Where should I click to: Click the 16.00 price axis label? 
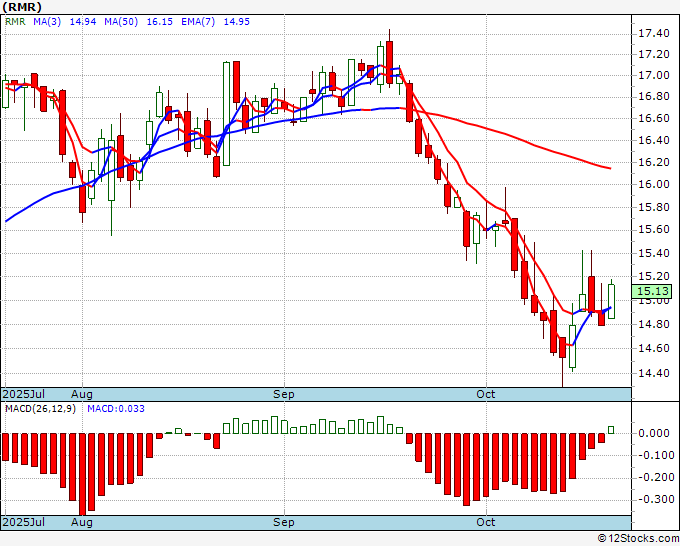654,184
